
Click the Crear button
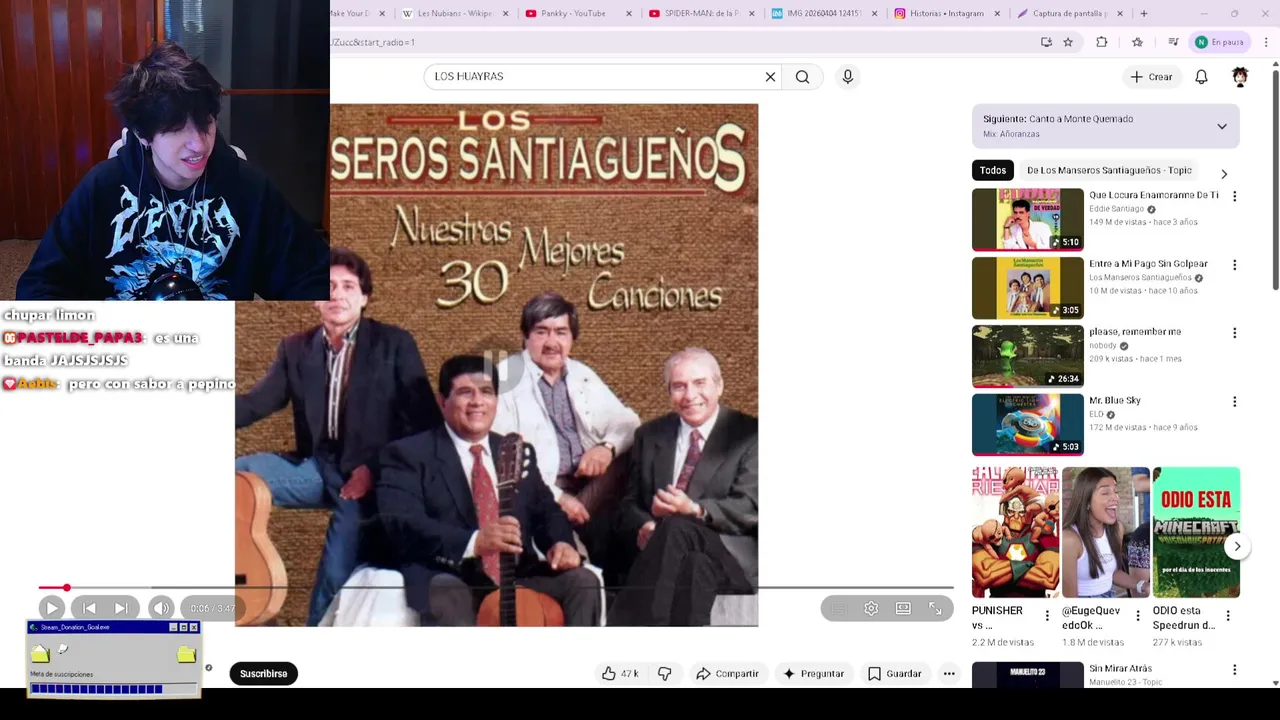tap(1151, 77)
